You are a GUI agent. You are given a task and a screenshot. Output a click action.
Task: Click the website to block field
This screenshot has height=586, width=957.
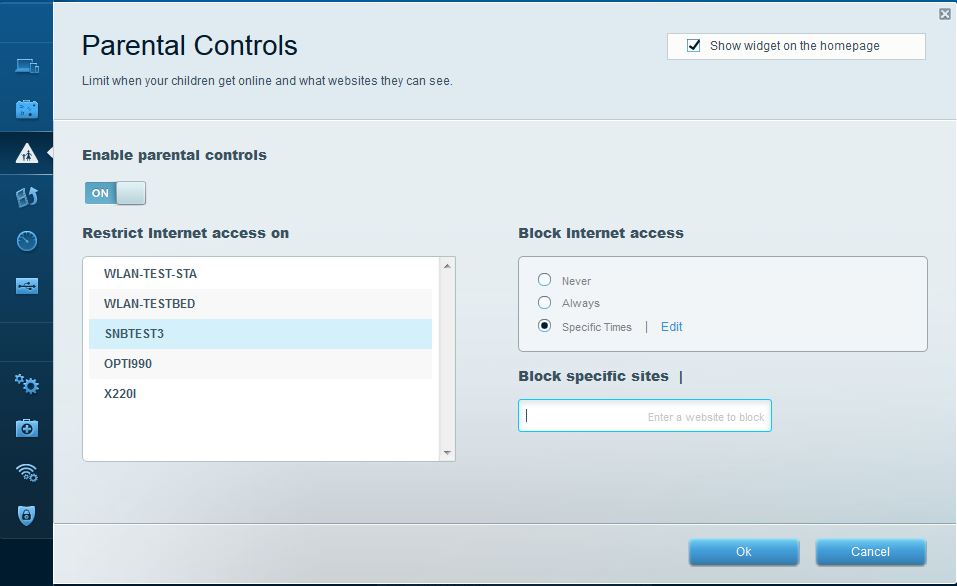coord(644,416)
